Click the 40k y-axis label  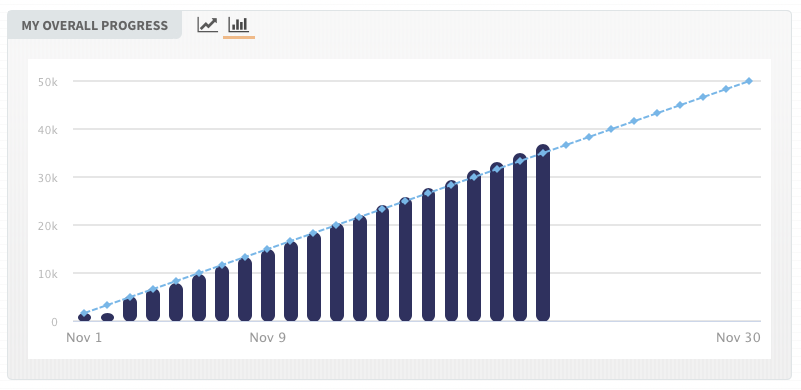48,130
